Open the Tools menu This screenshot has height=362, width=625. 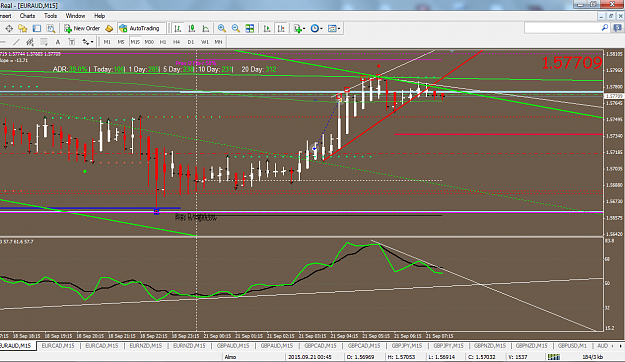[50, 16]
